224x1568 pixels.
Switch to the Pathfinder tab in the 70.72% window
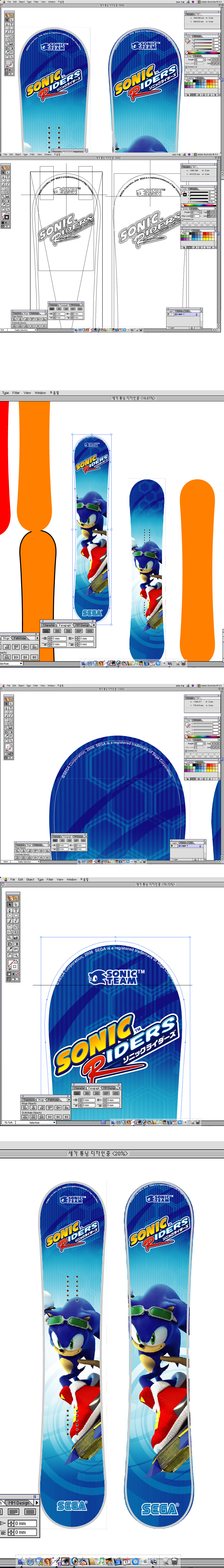click(54, 1100)
